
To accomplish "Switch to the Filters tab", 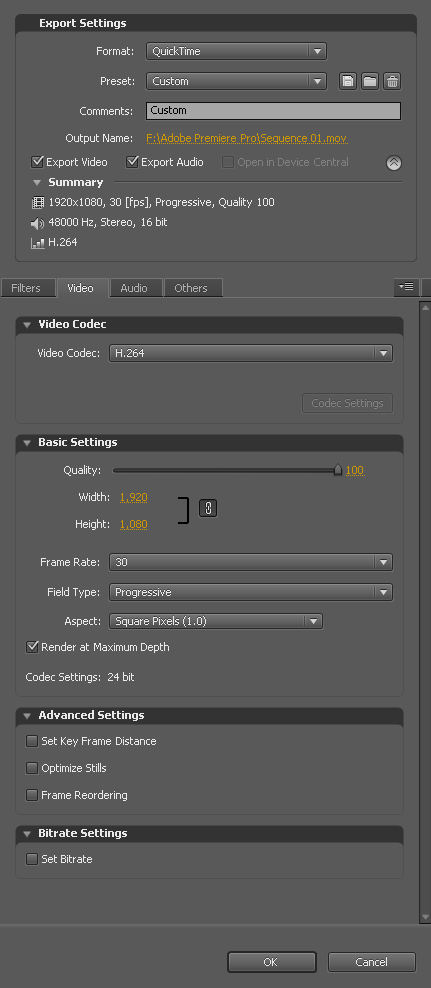I will coord(26,288).
